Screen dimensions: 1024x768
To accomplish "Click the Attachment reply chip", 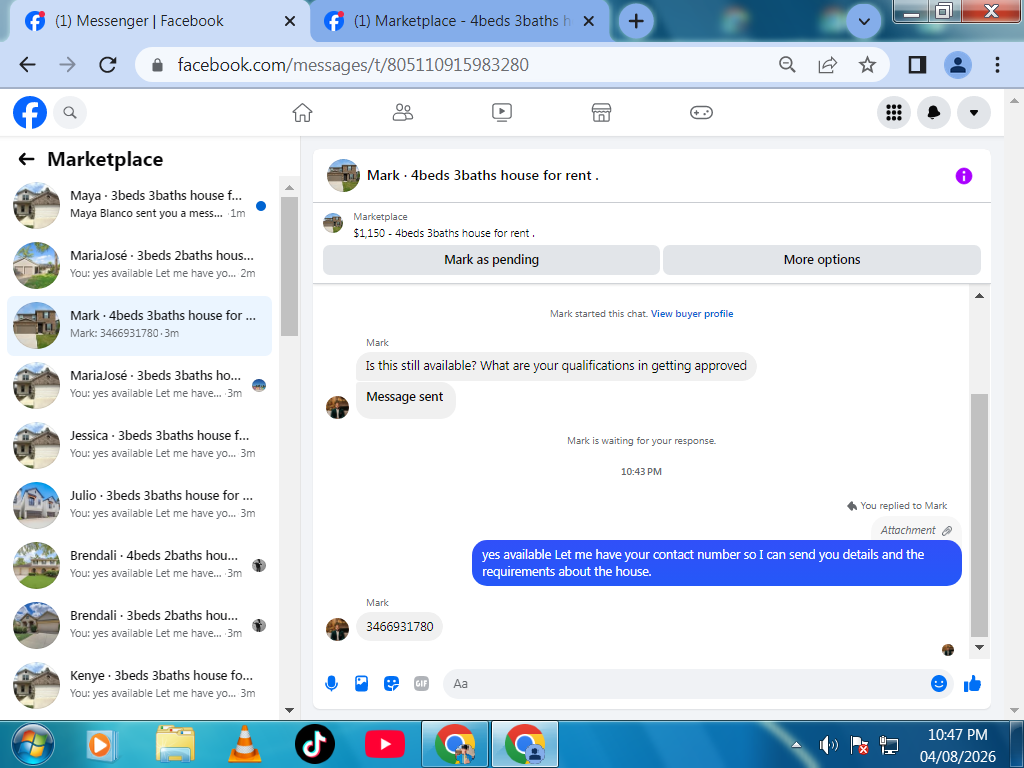I will click(916, 530).
